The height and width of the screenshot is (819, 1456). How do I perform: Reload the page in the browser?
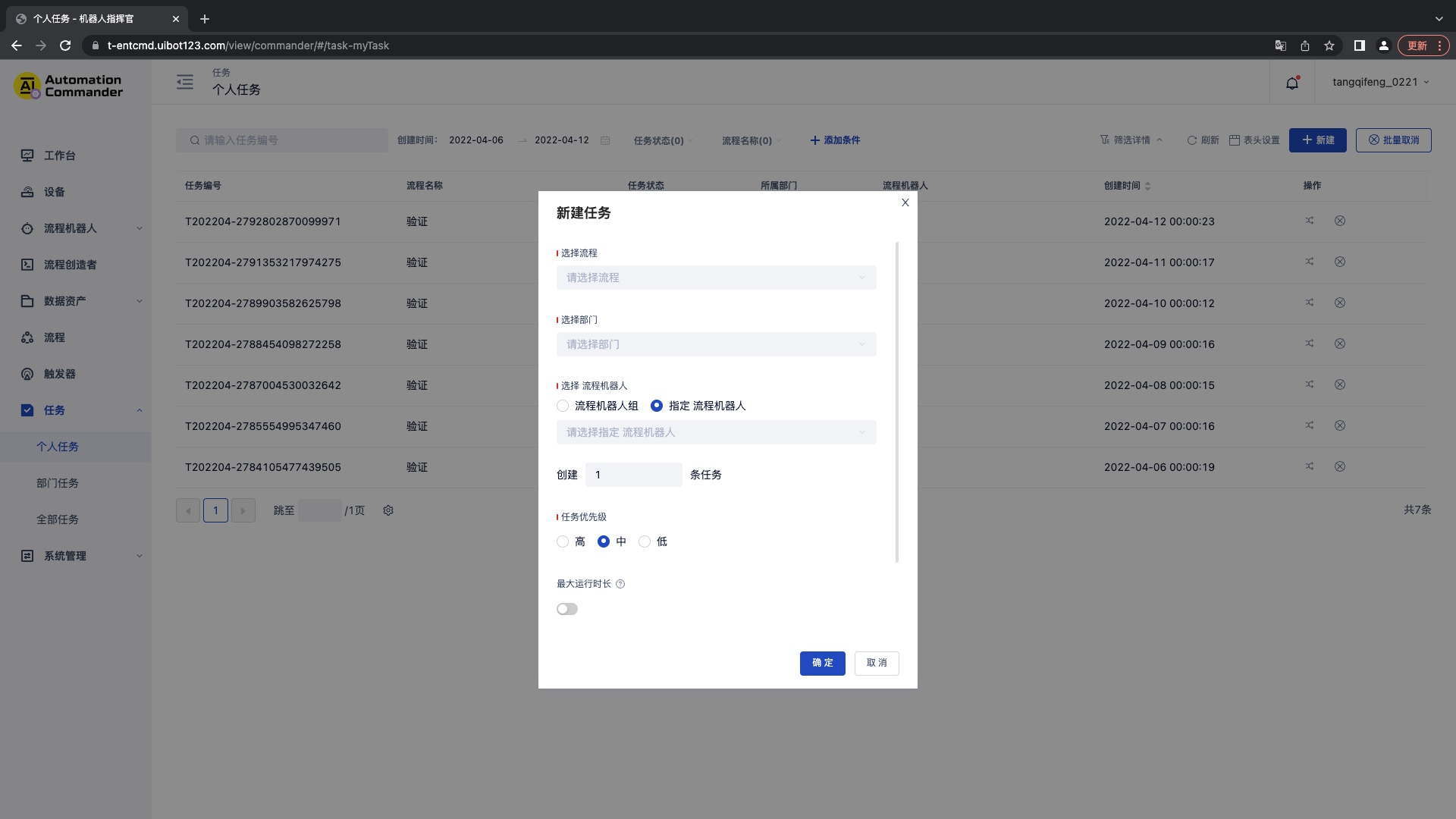[65, 45]
